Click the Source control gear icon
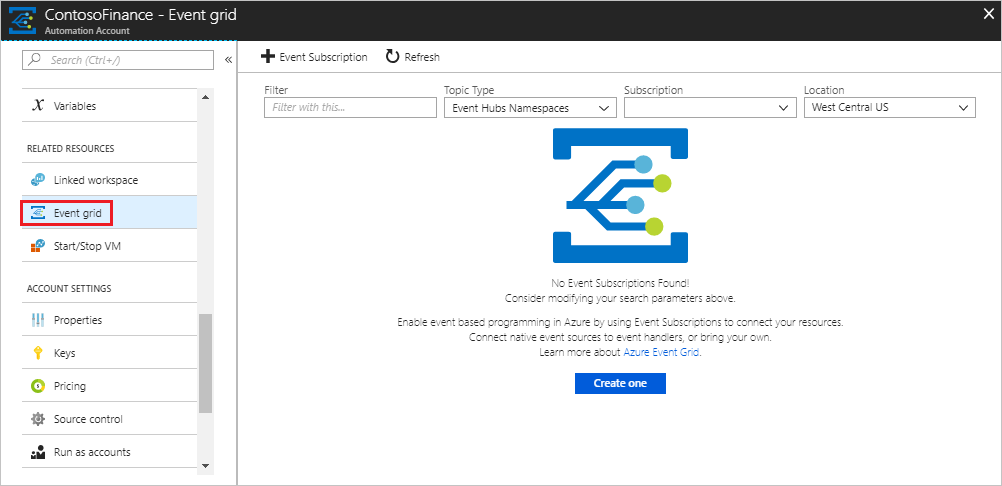This screenshot has width=1002, height=486. (x=38, y=419)
